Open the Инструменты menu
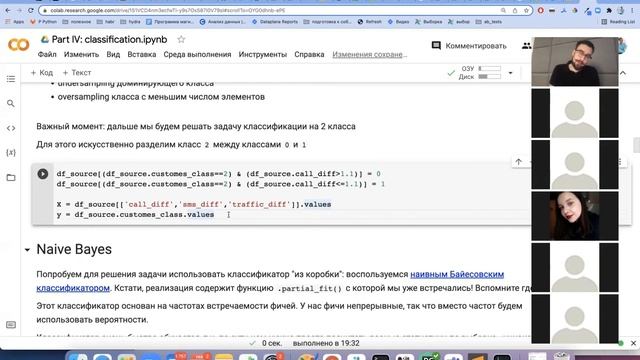This screenshot has height=360, width=640. coord(262,54)
